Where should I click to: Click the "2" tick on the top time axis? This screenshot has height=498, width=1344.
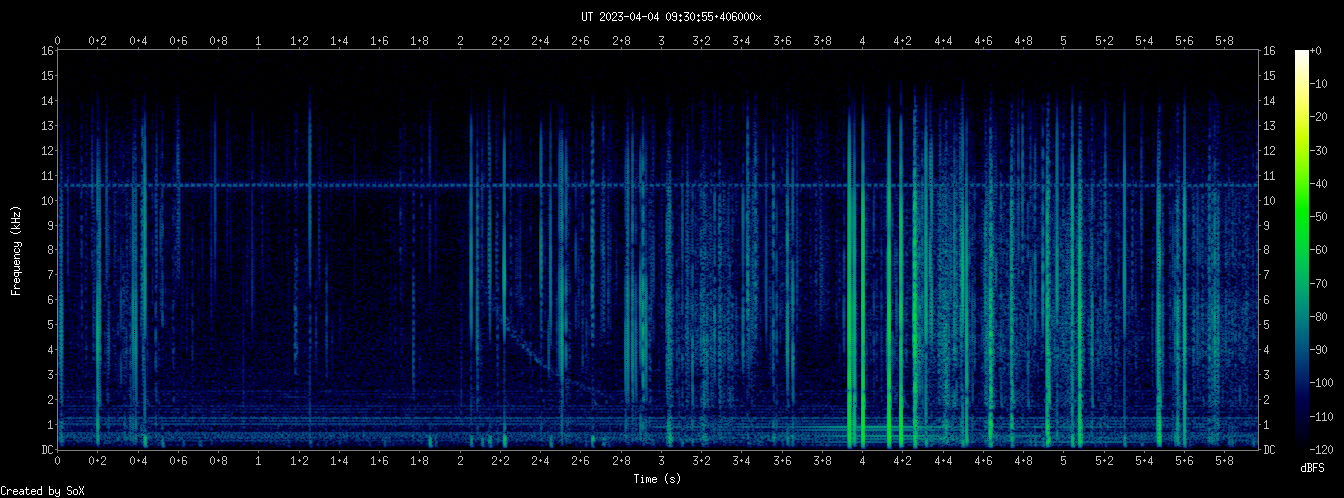pos(460,41)
